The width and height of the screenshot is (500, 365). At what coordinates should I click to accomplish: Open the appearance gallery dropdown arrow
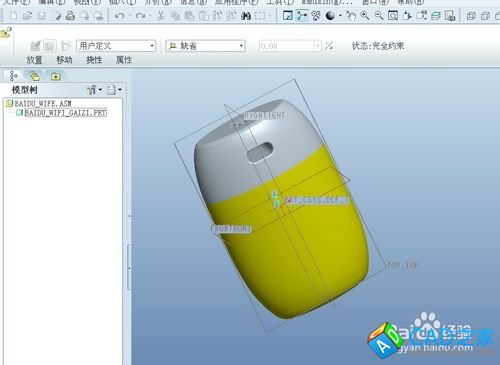click(340, 16)
